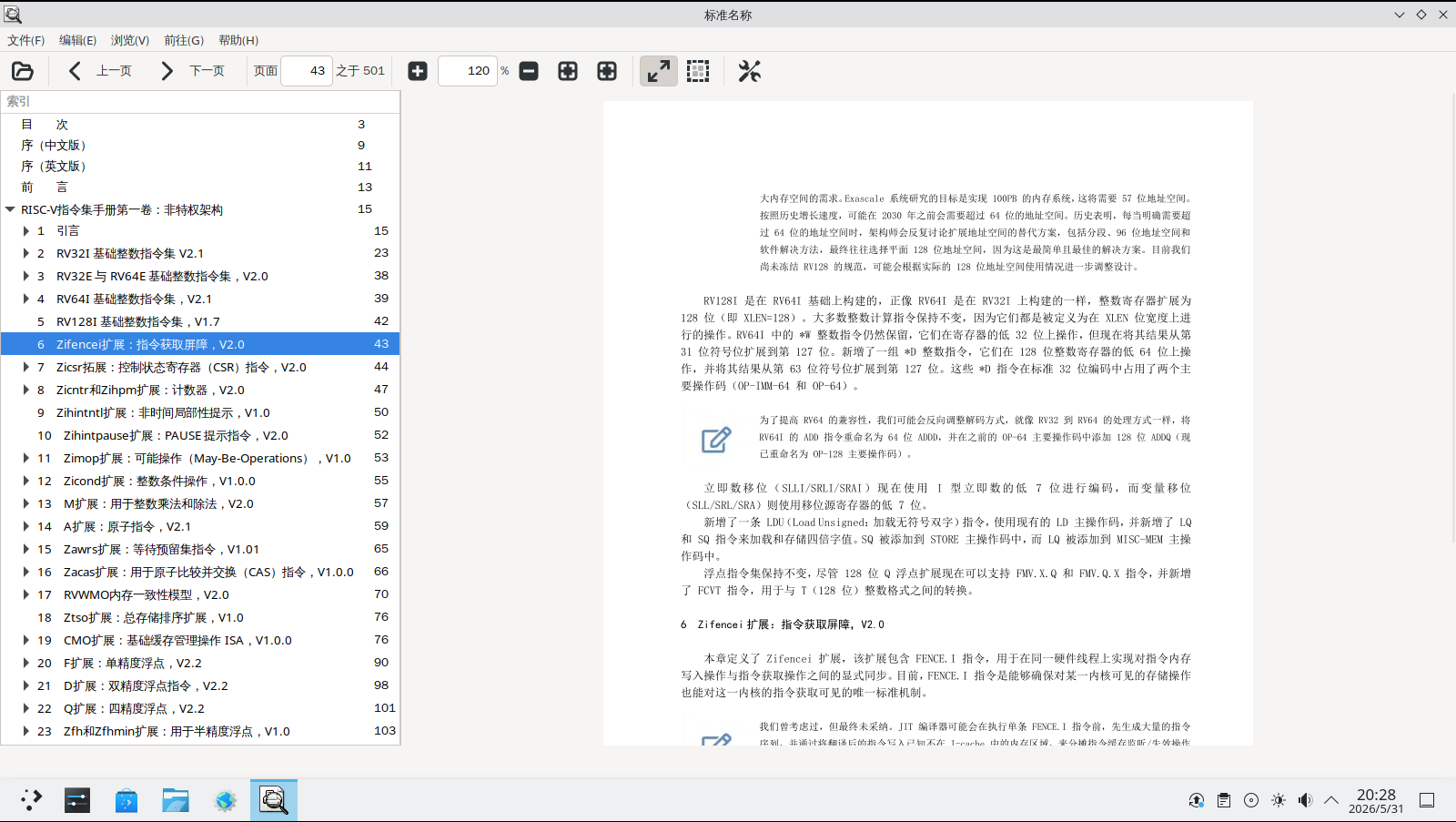
Task: Select 目 次 index entry
Action: [x=200, y=125]
